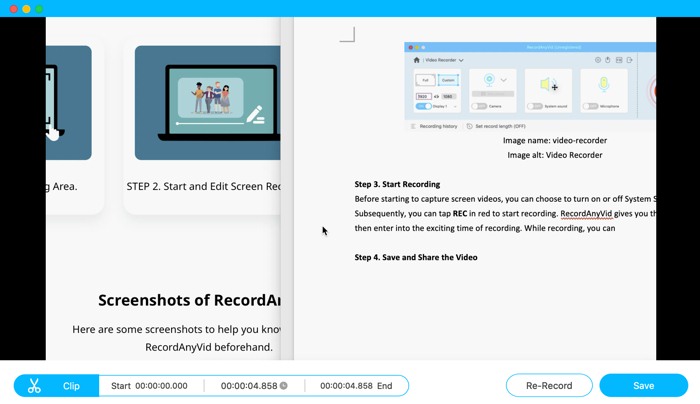Select the middle 00:00:04.858 current time value
700x404 pixels.
[x=249, y=386]
